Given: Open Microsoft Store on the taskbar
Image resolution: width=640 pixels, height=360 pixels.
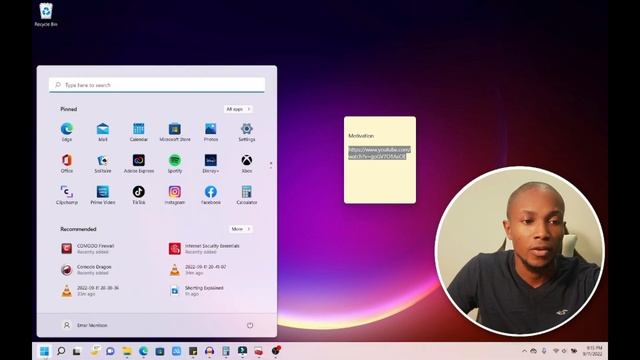Looking at the screenshot, I should pos(160,351).
